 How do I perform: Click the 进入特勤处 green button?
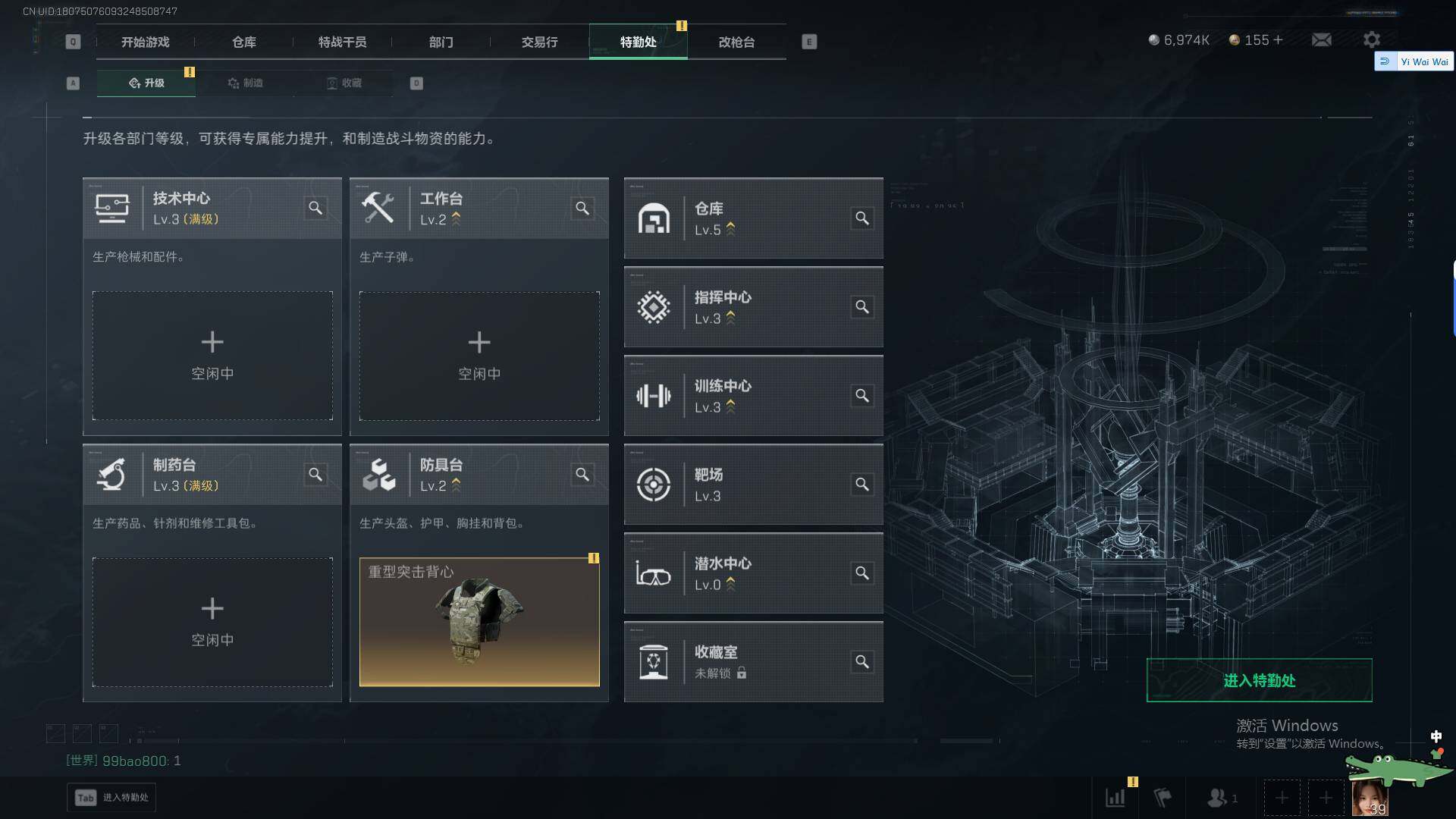(x=1259, y=680)
